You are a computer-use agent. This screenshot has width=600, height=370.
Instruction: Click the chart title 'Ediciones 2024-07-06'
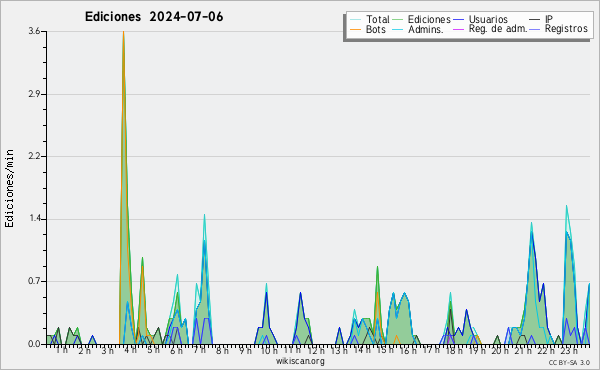point(154,17)
